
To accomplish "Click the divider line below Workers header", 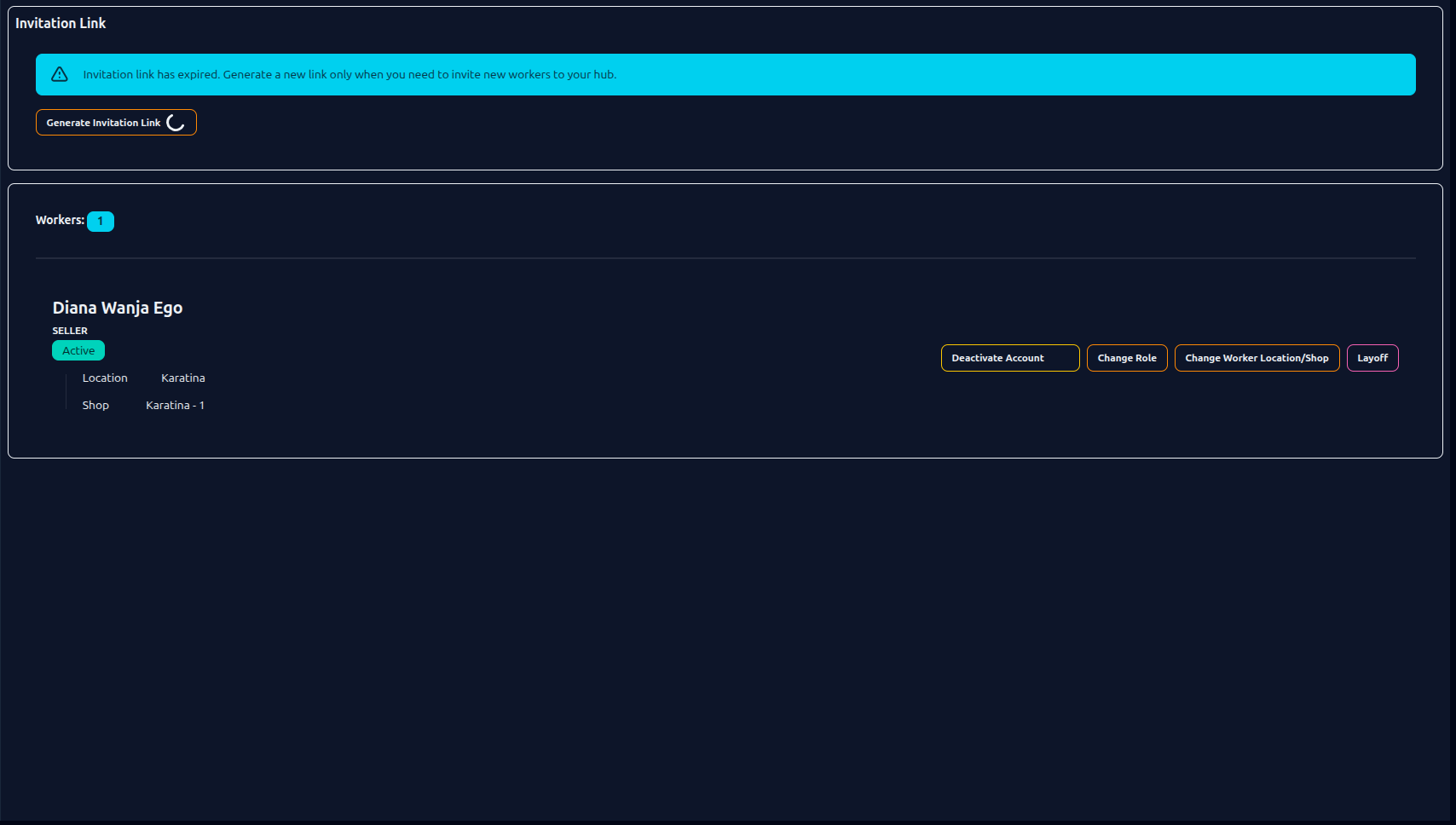I will (725, 258).
